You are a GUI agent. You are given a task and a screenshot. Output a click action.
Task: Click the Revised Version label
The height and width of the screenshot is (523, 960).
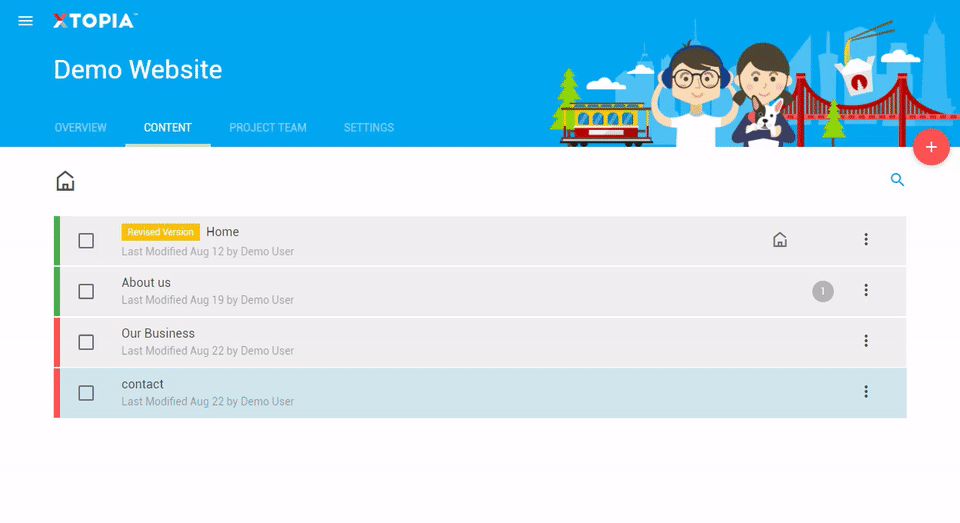click(x=160, y=232)
